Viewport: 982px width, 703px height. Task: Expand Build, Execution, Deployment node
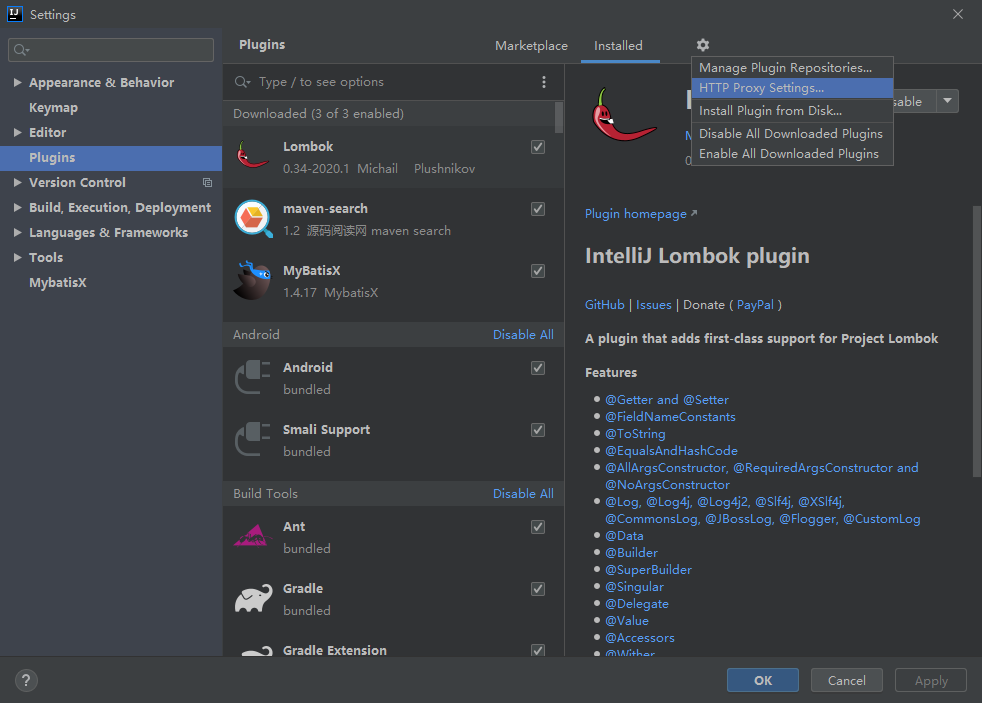[18, 208]
